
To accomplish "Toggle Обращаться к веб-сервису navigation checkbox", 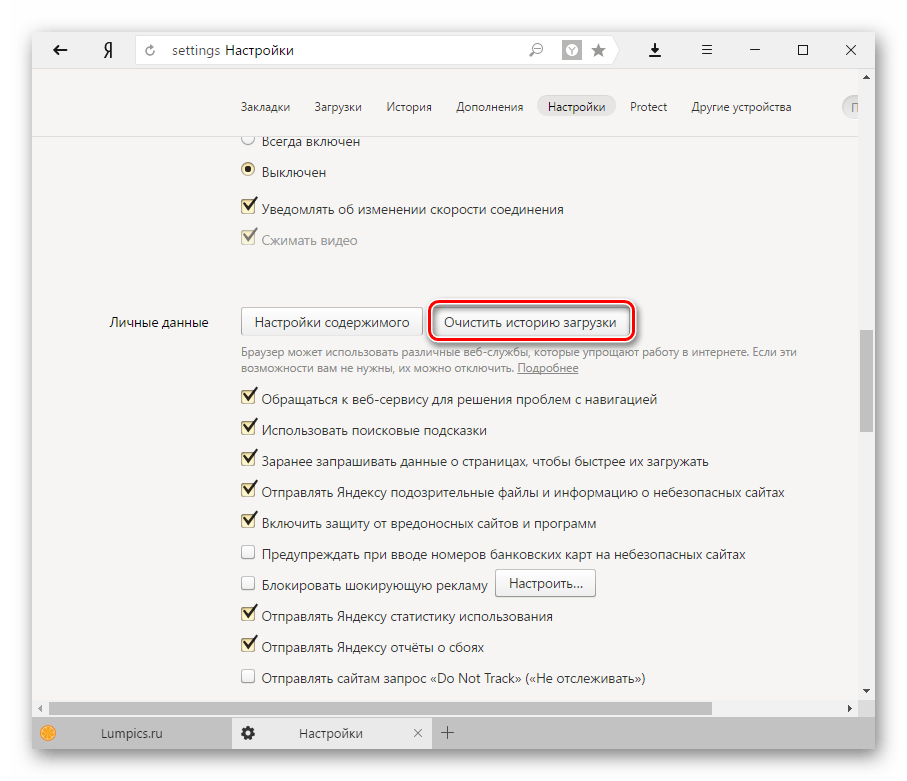I will tap(249, 396).
